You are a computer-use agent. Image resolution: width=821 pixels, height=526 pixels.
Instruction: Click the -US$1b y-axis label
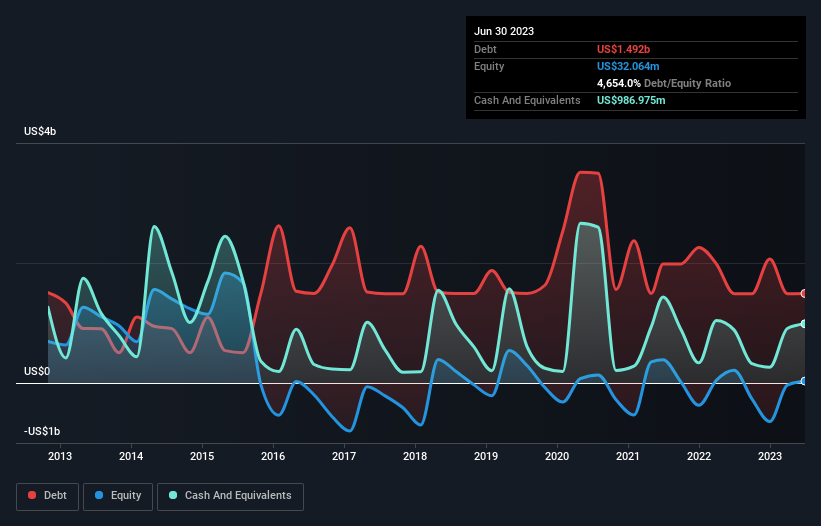[x=42, y=431]
